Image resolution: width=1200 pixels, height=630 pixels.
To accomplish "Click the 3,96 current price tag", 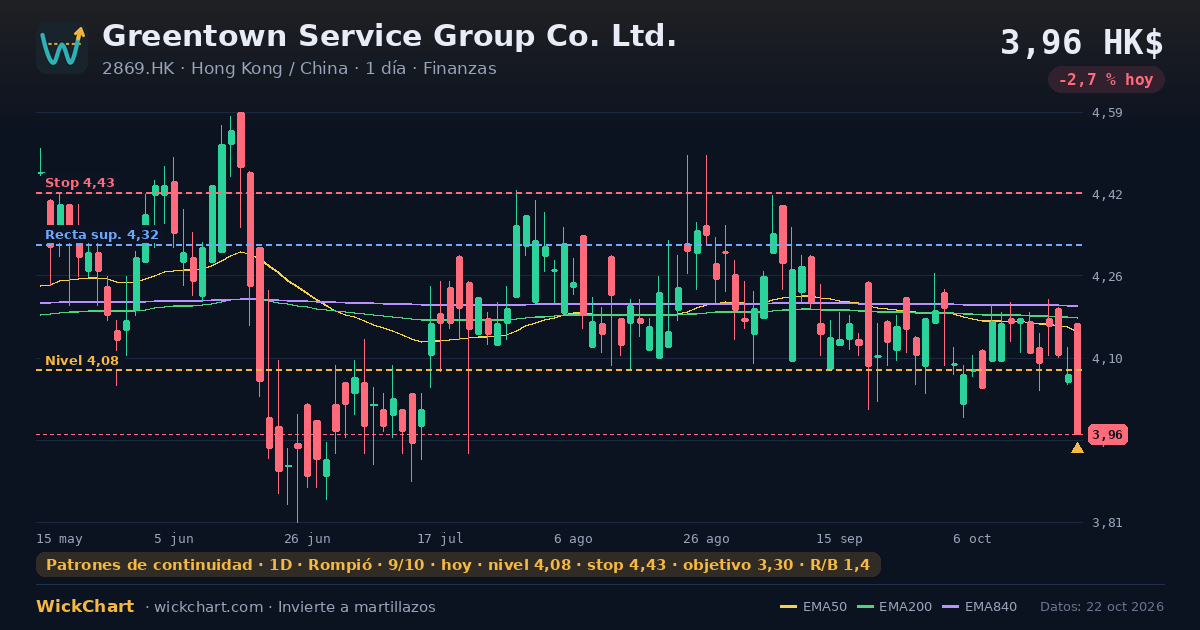I will coord(1108,435).
